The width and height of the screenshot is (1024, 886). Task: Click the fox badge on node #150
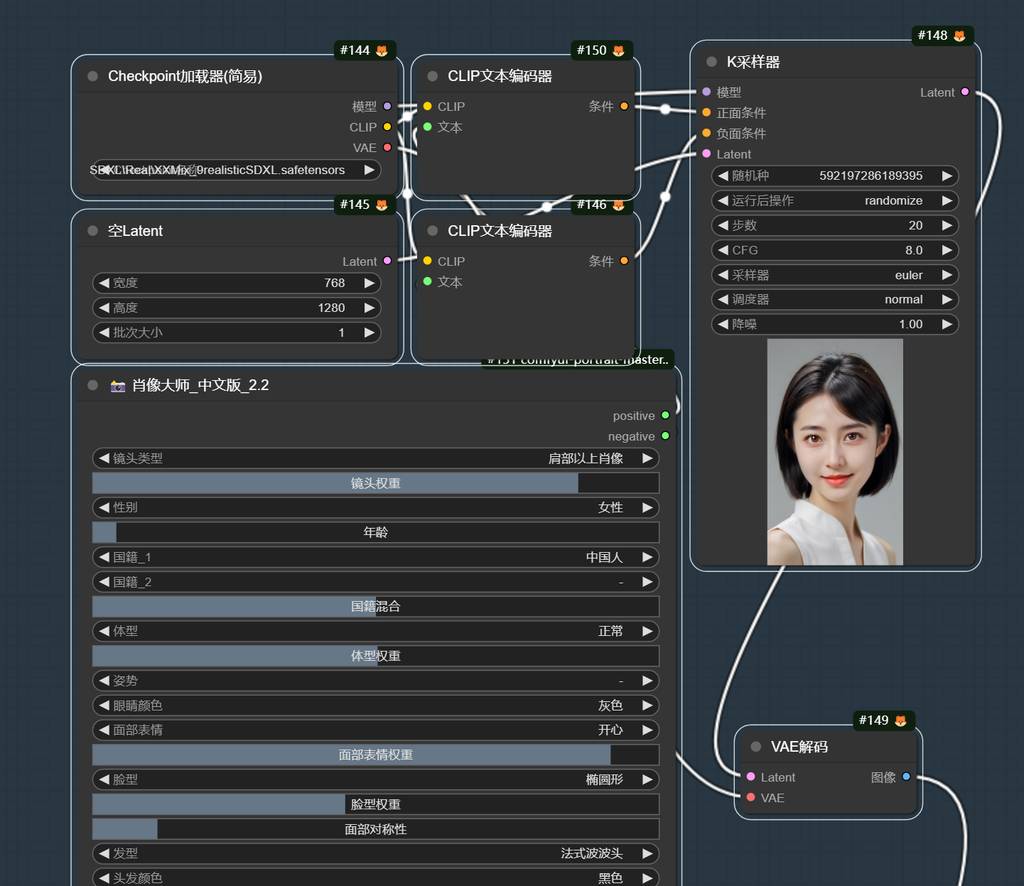point(618,50)
